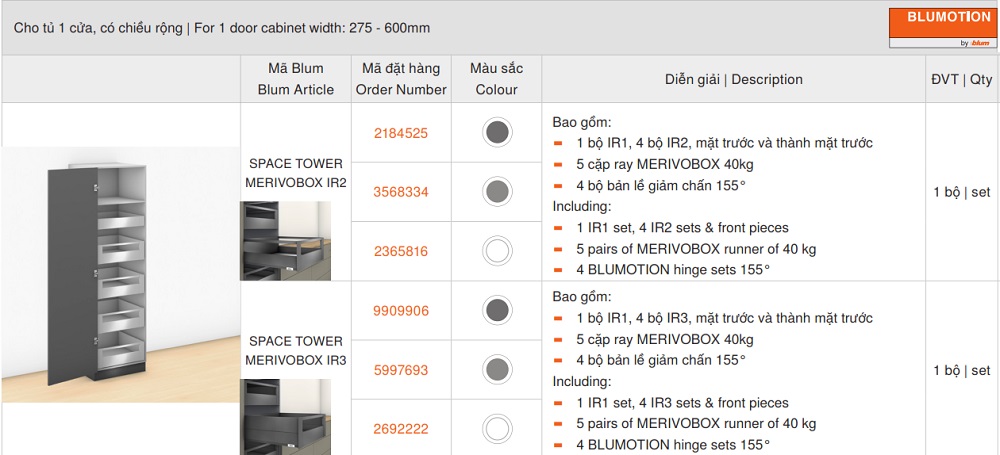The image size is (1000, 455).
Task: Select white swatch for order 2692222
Action: [x=497, y=429]
